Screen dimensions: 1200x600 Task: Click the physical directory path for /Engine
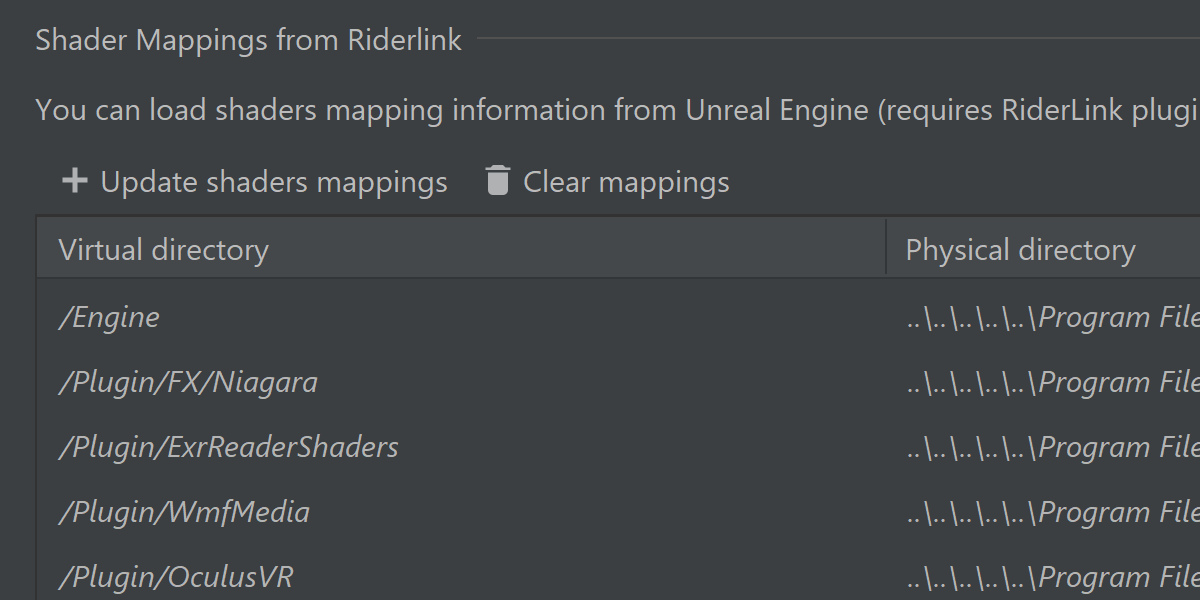click(x=1052, y=318)
